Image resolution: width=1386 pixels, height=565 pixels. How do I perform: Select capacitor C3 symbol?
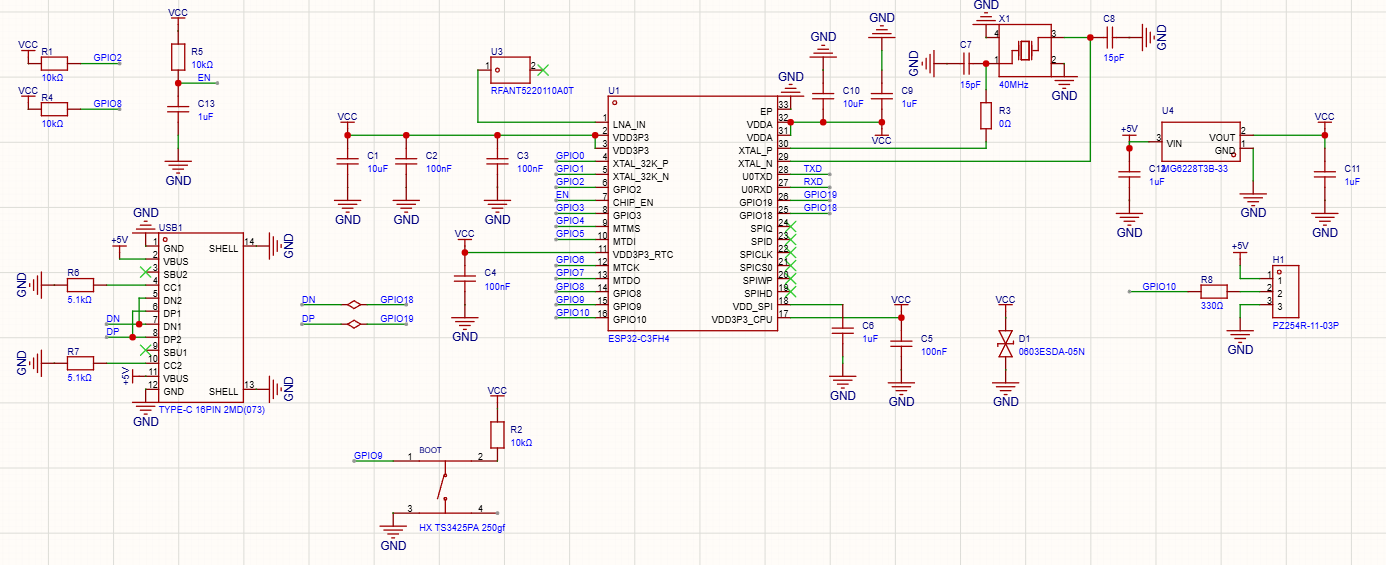(x=497, y=162)
